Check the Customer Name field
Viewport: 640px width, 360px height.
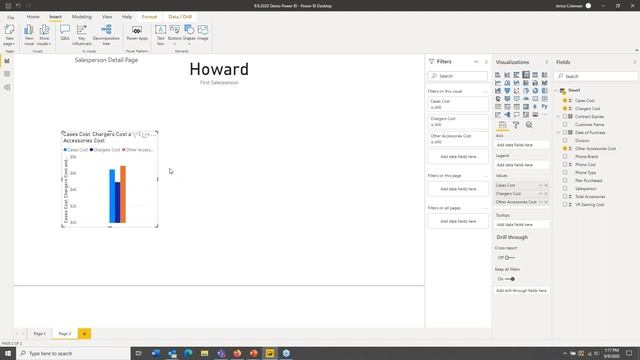[x=565, y=124]
